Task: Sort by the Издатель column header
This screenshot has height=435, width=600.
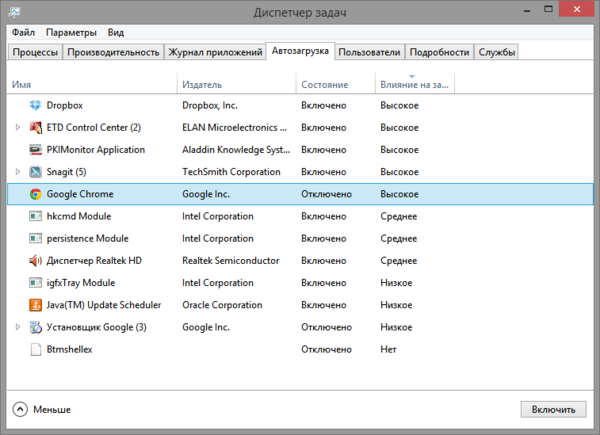Action: pos(202,85)
